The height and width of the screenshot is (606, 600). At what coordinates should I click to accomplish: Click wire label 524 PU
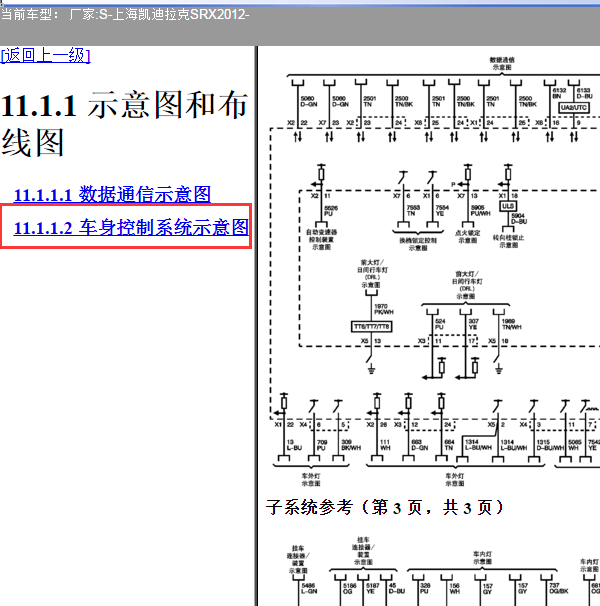[440, 324]
